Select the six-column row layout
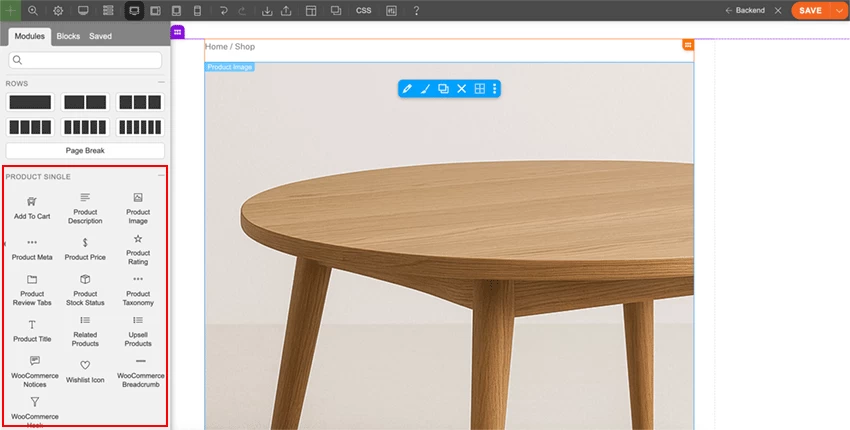The height and width of the screenshot is (430, 850). (140, 127)
